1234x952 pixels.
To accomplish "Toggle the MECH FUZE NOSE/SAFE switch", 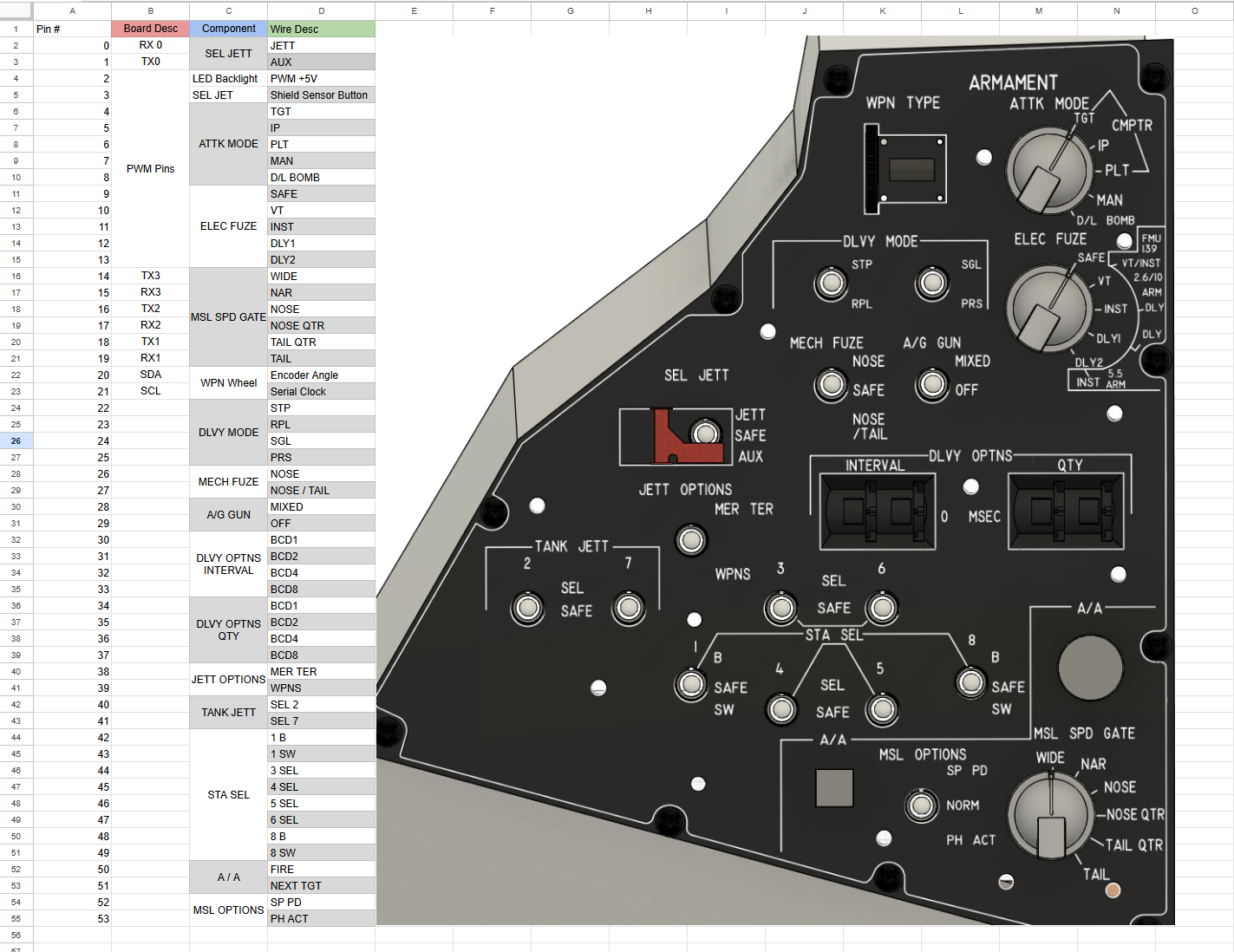I will coord(831,384).
